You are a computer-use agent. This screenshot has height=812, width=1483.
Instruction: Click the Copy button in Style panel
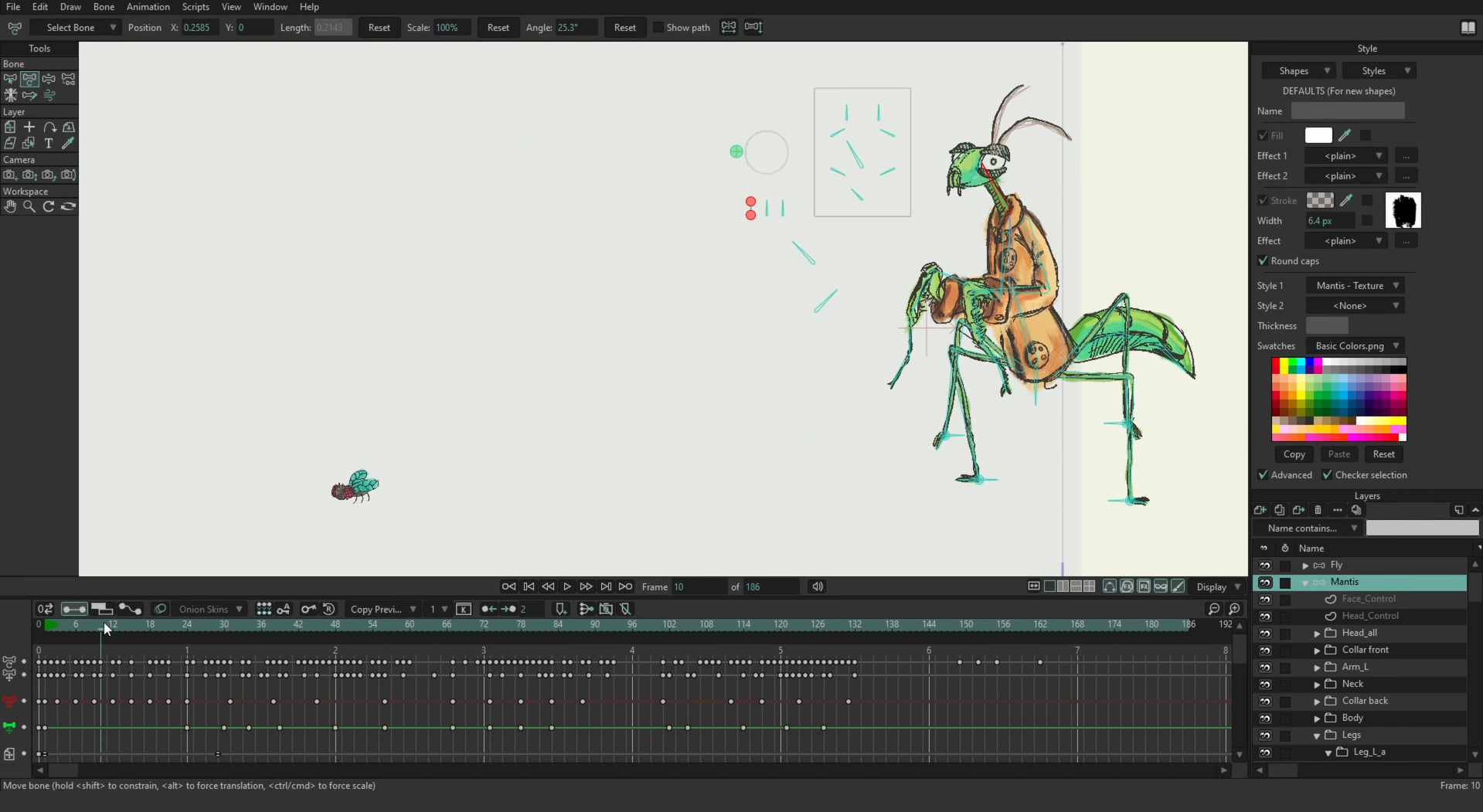(x=1294, y=454)
